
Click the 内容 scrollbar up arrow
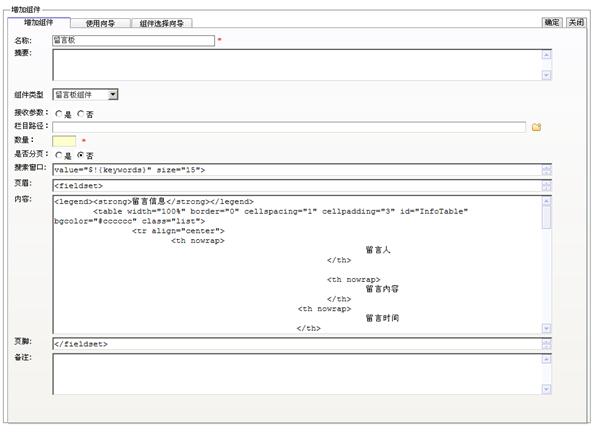[x=546, y=200]
